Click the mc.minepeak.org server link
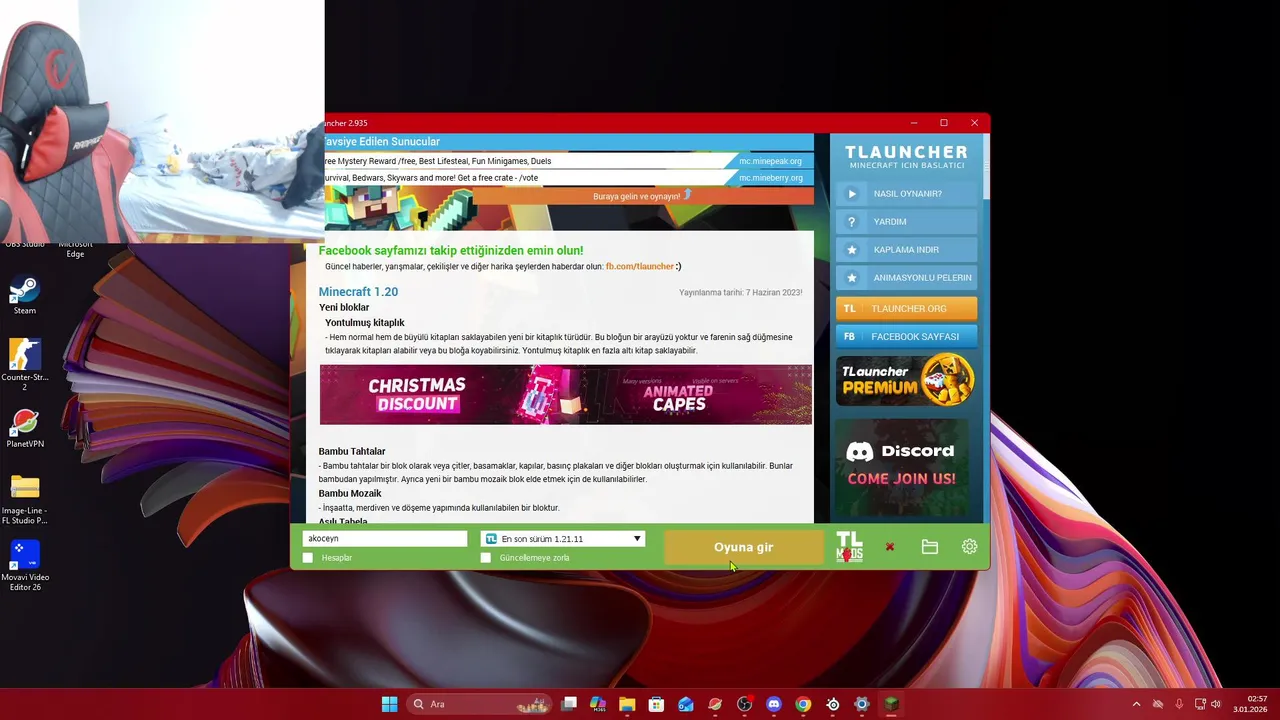Viewport: 1280px width, 720px height. 770,161
